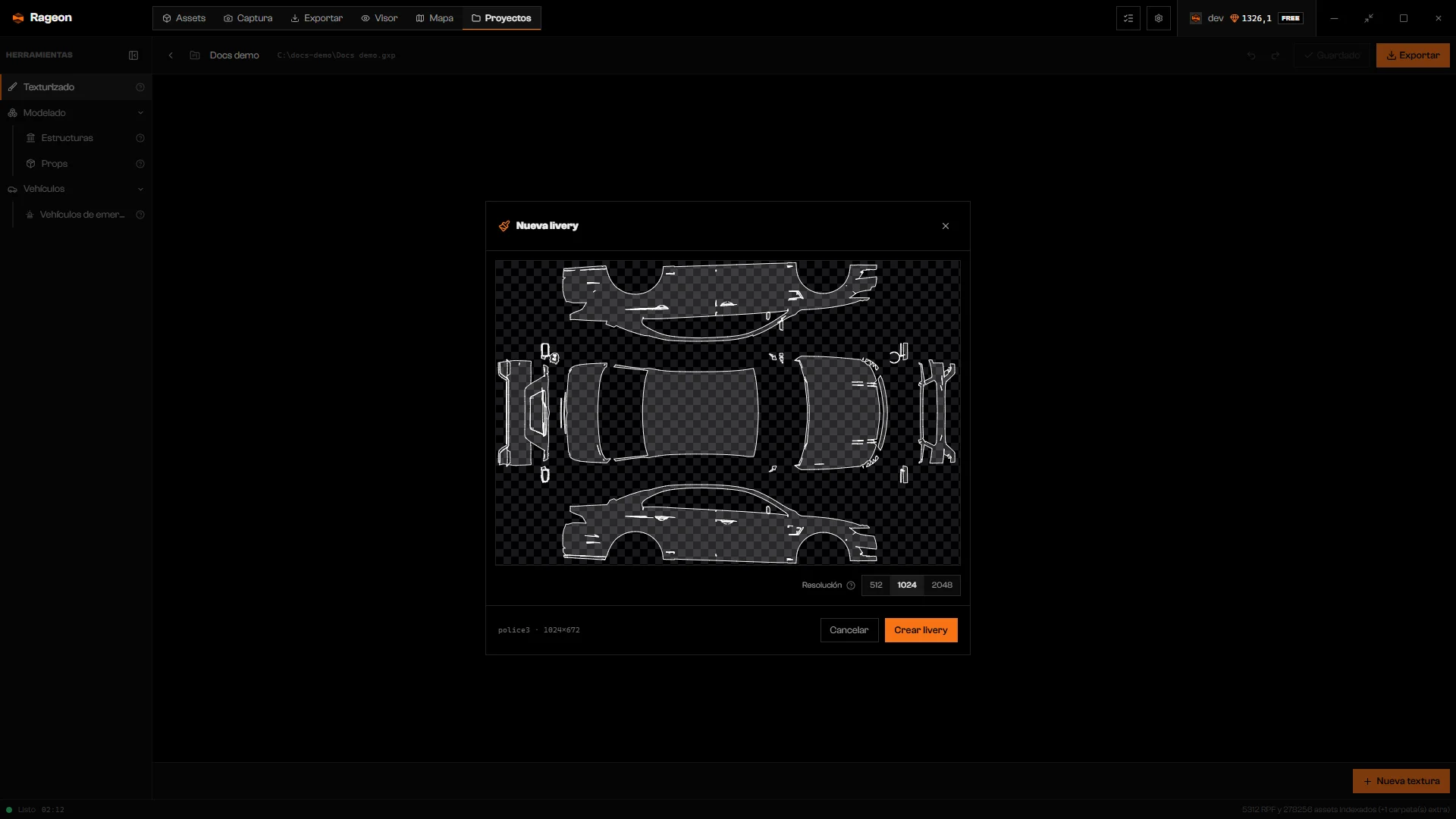This screenshot has height=819, width=1456.
Task: Click the paint brush icon in Nueva livery header
Action: tap(504, 226)
